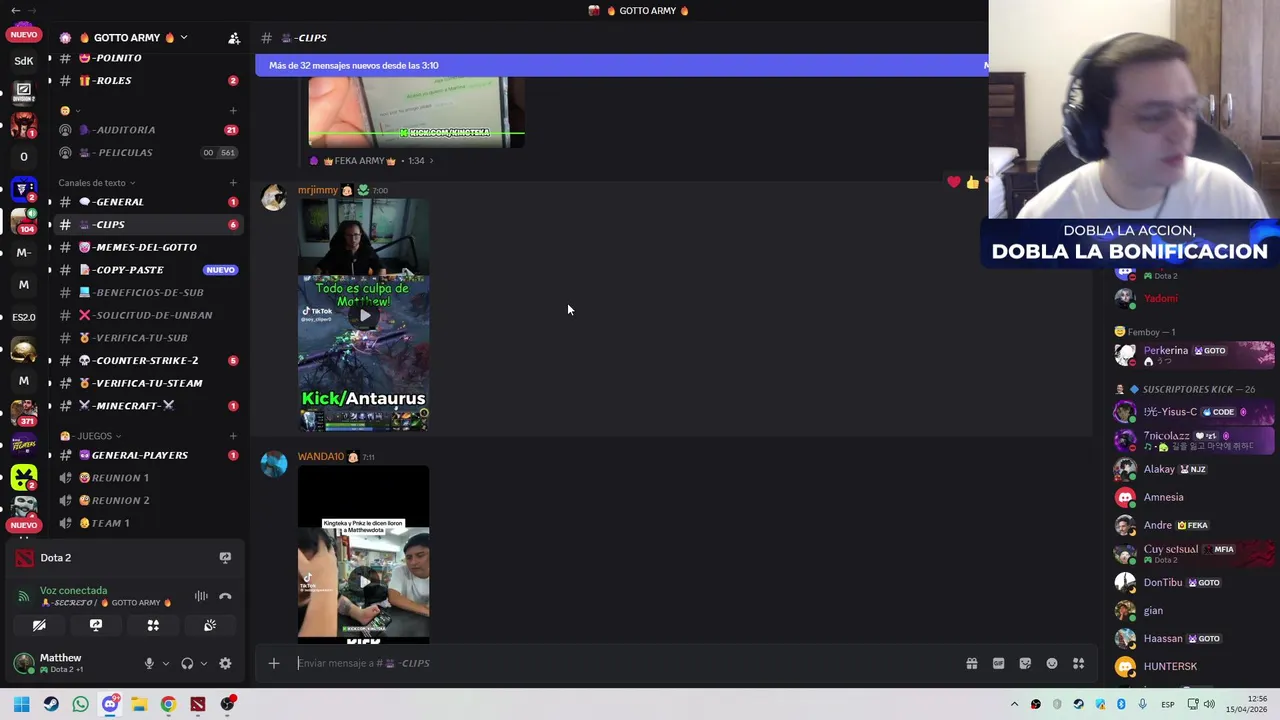This screenshot has width=1280, height=720.
Task: Click the message input field for CLIPS
Action: 625,663
